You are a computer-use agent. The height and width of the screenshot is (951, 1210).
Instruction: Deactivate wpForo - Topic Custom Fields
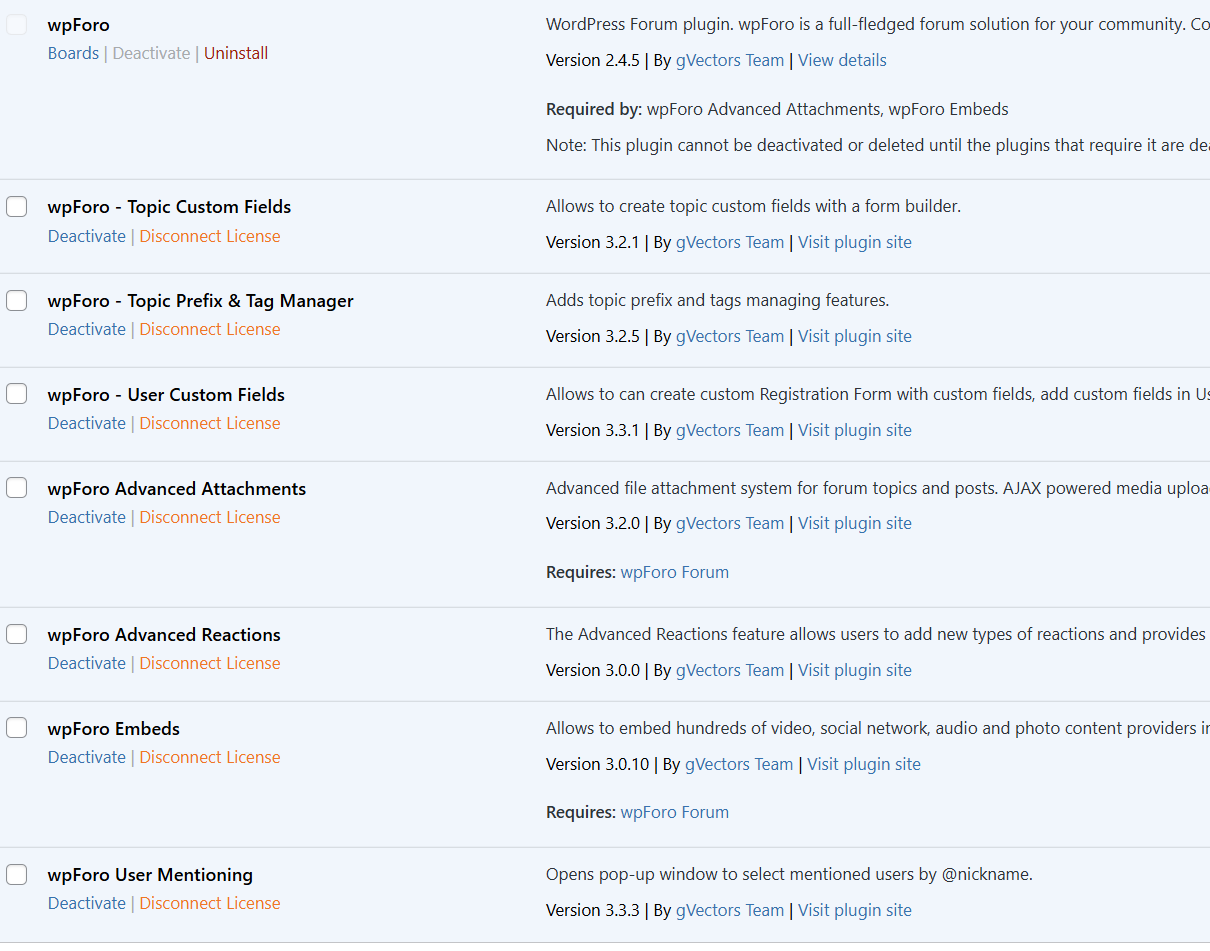click(x=87, y=236)
